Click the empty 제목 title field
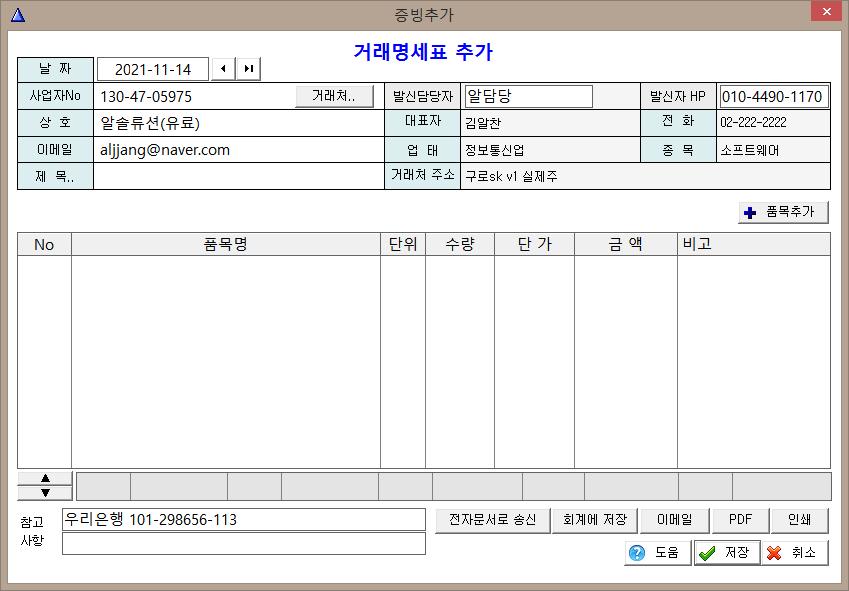Viewport: 849px width, 591px height. click(x=239, y=176)
